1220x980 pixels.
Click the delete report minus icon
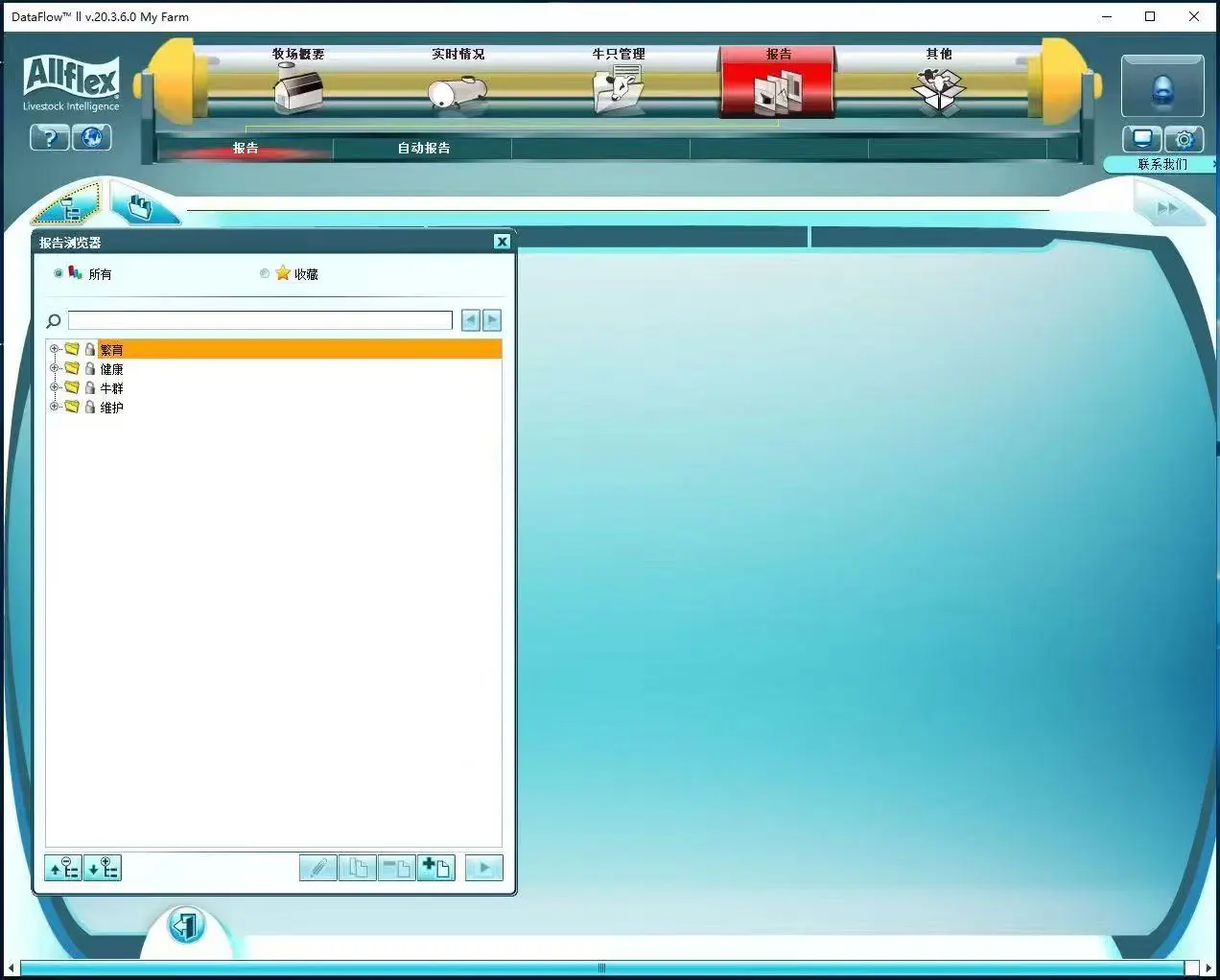(396, 868)
